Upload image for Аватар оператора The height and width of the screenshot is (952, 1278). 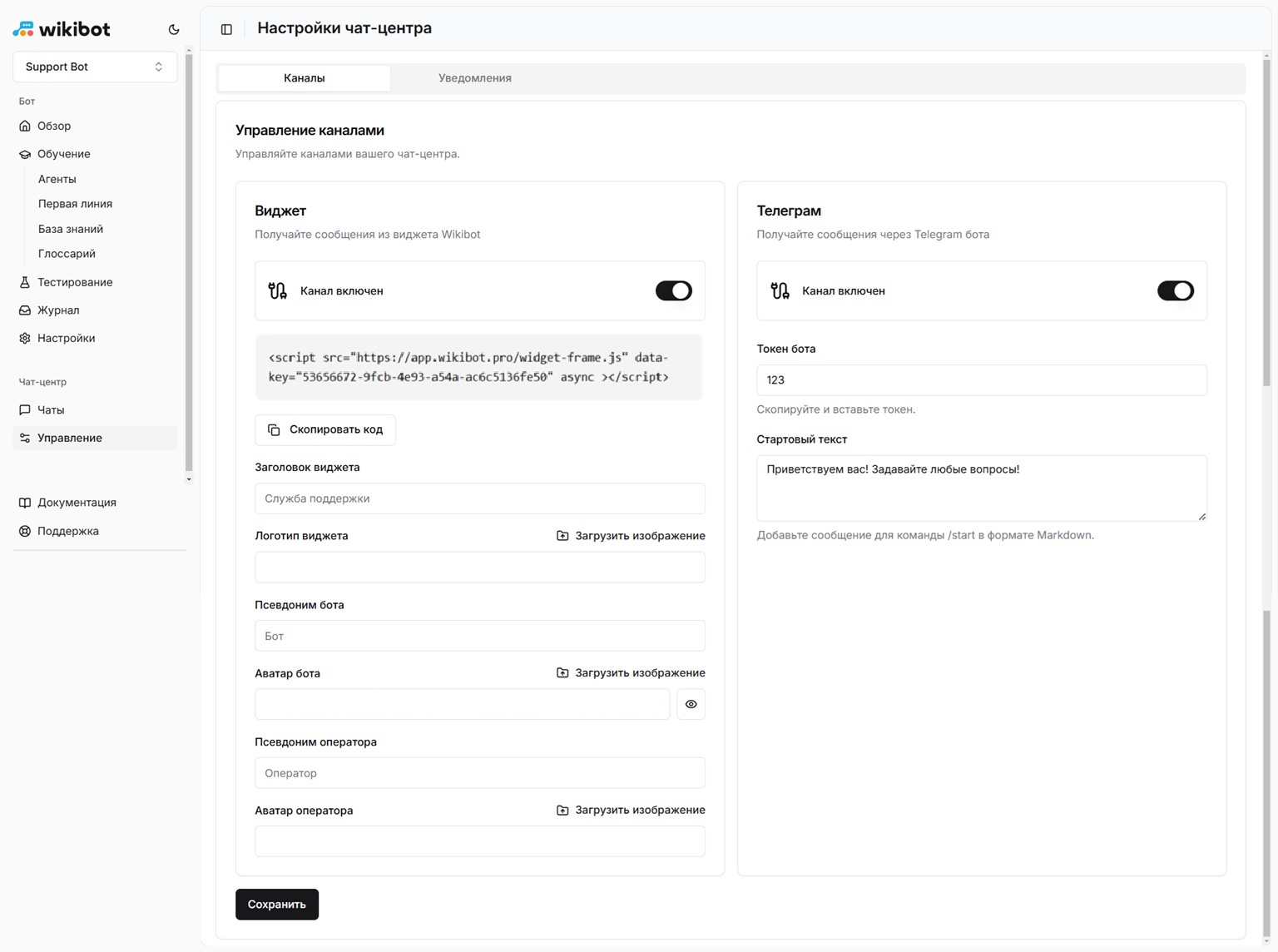tap(631, 810)
